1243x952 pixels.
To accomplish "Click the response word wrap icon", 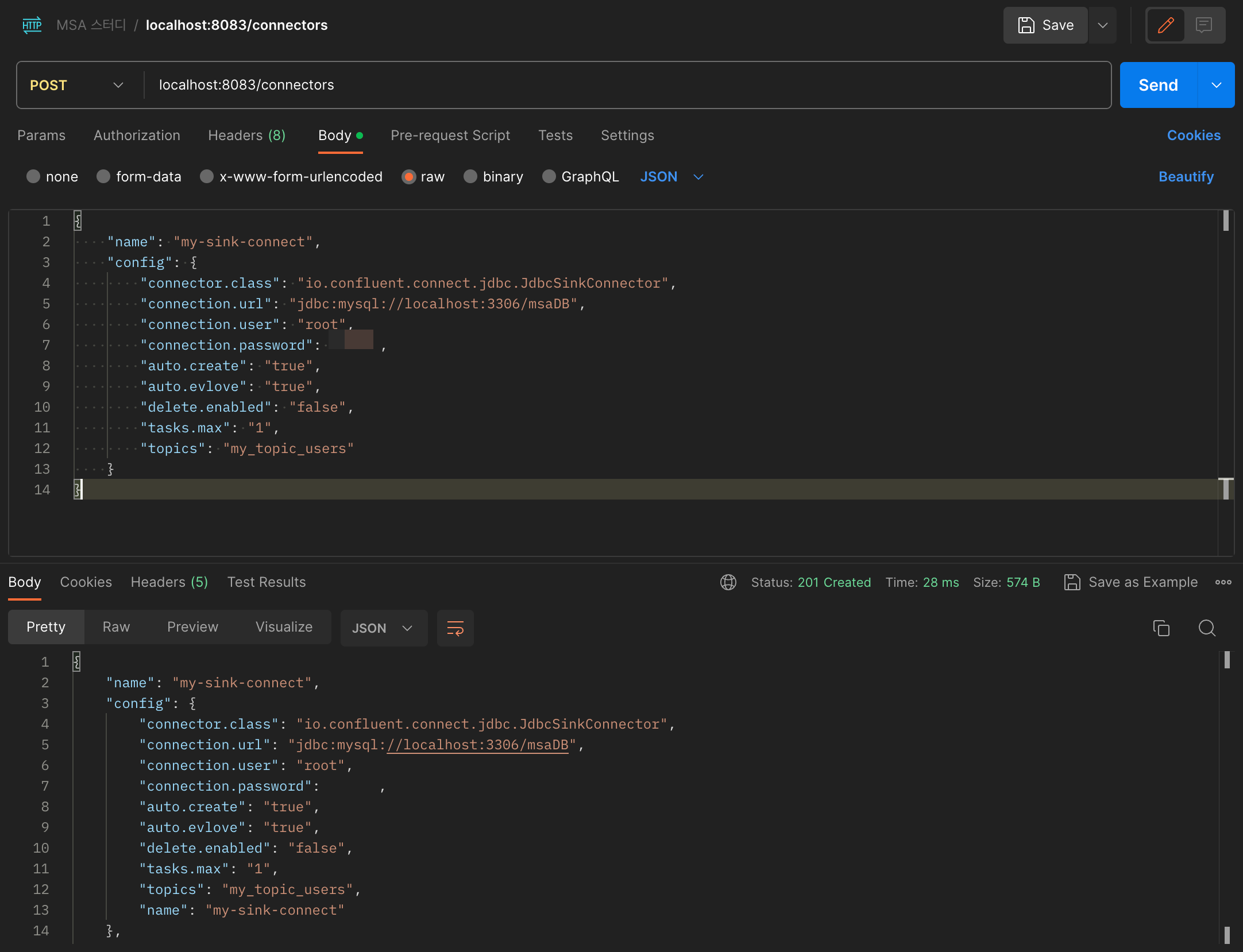I will [x=455, y=628].
